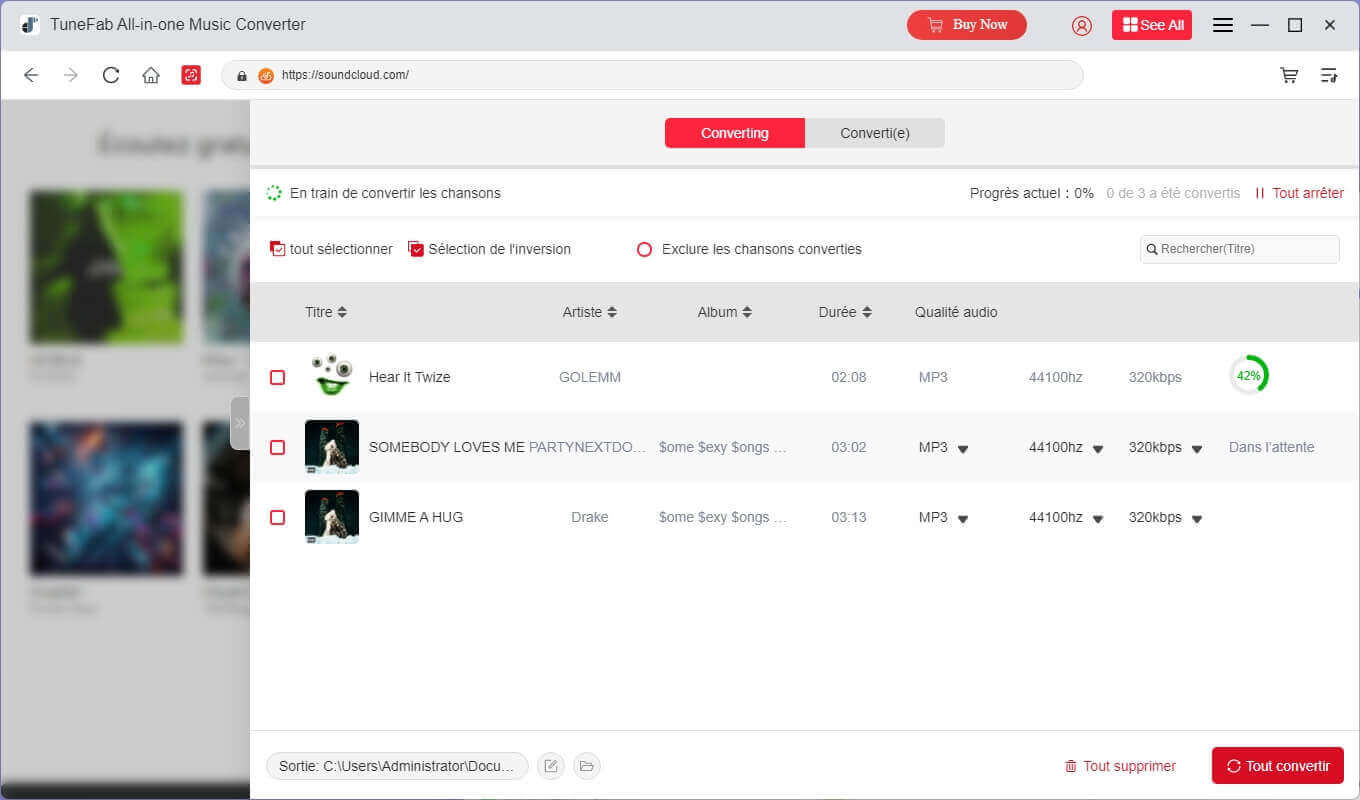Sort by Titre column arrows
This screenshot has width=1360, height=800.
[342, 312]
